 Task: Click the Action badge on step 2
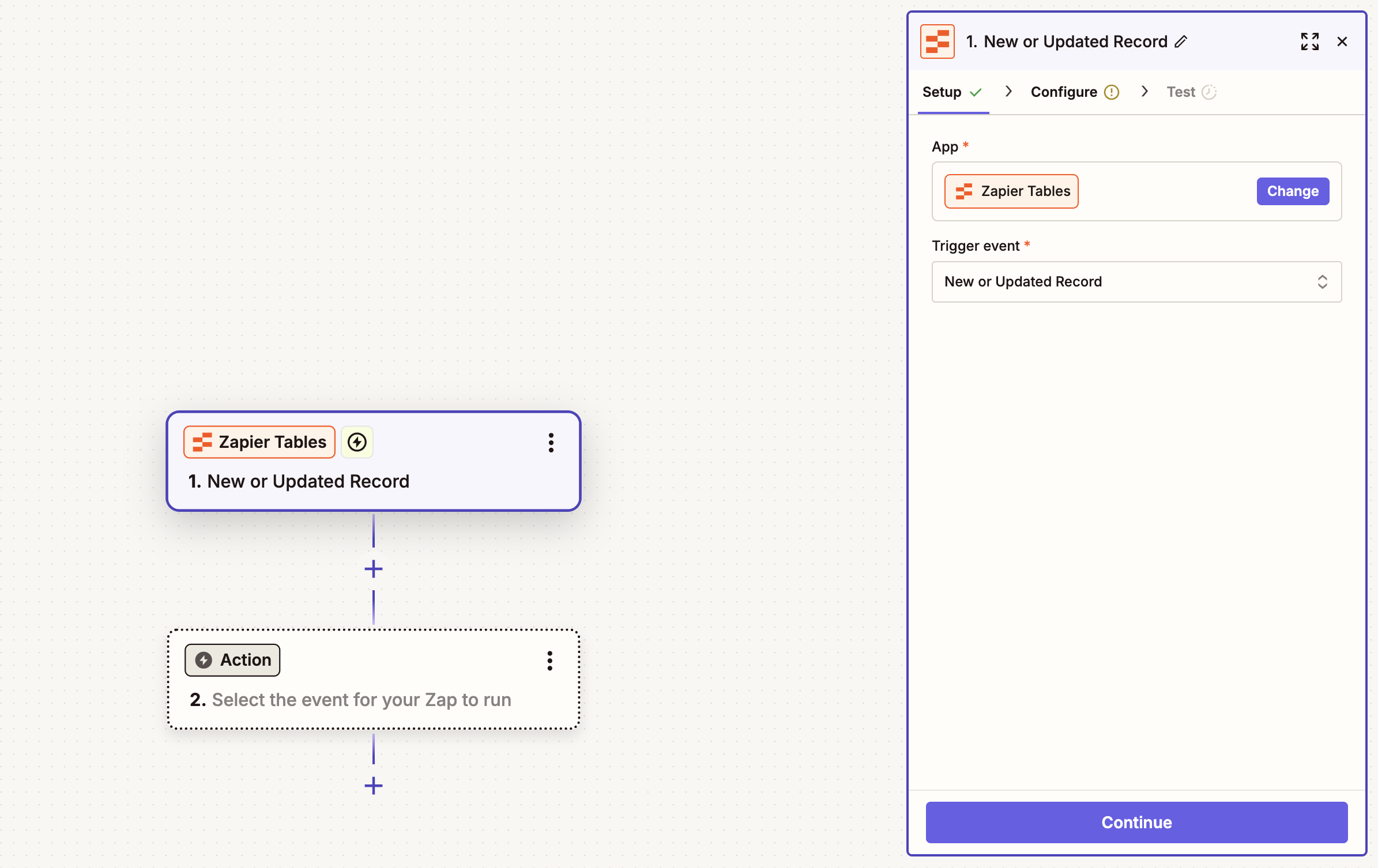[x=232, y=660]
